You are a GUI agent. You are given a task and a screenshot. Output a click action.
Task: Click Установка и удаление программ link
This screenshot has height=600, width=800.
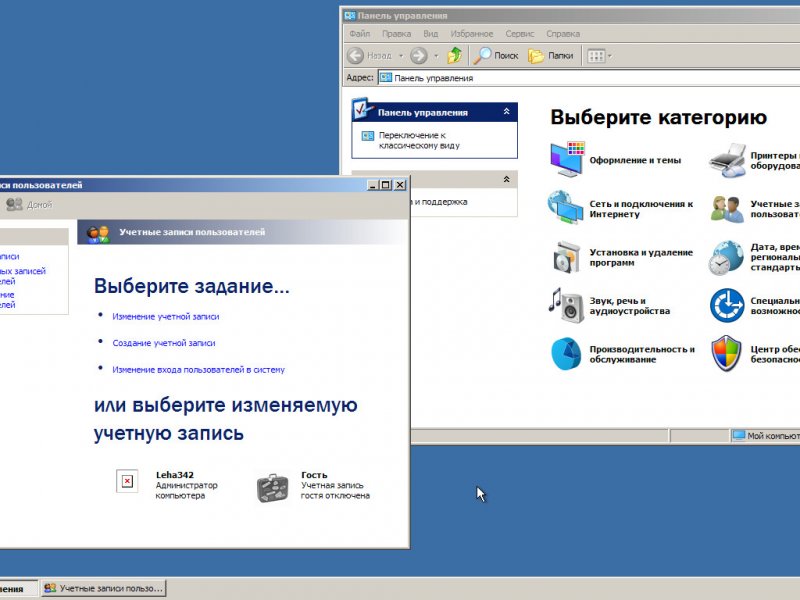641,257
